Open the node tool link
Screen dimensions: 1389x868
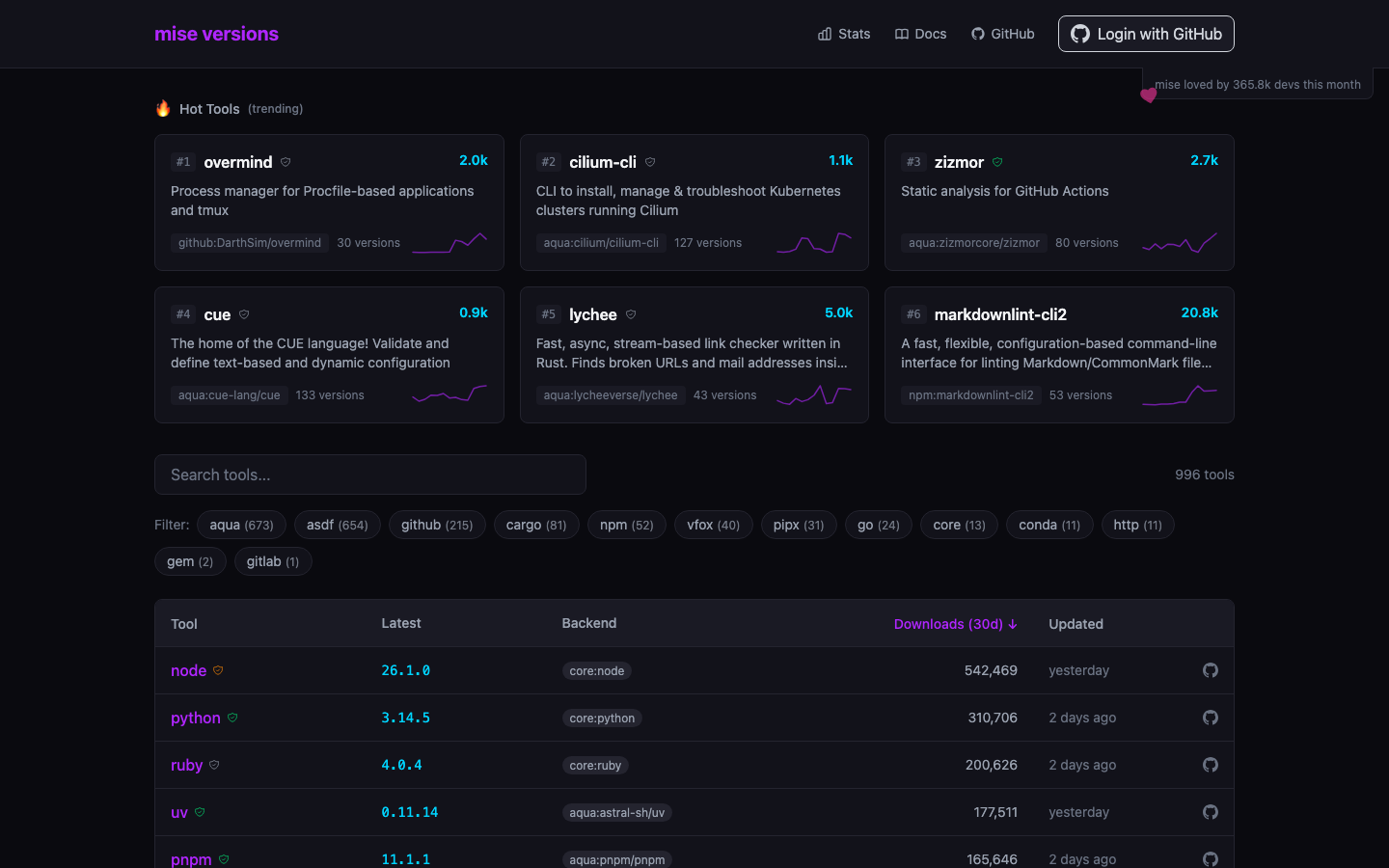(x=188, y=670)
